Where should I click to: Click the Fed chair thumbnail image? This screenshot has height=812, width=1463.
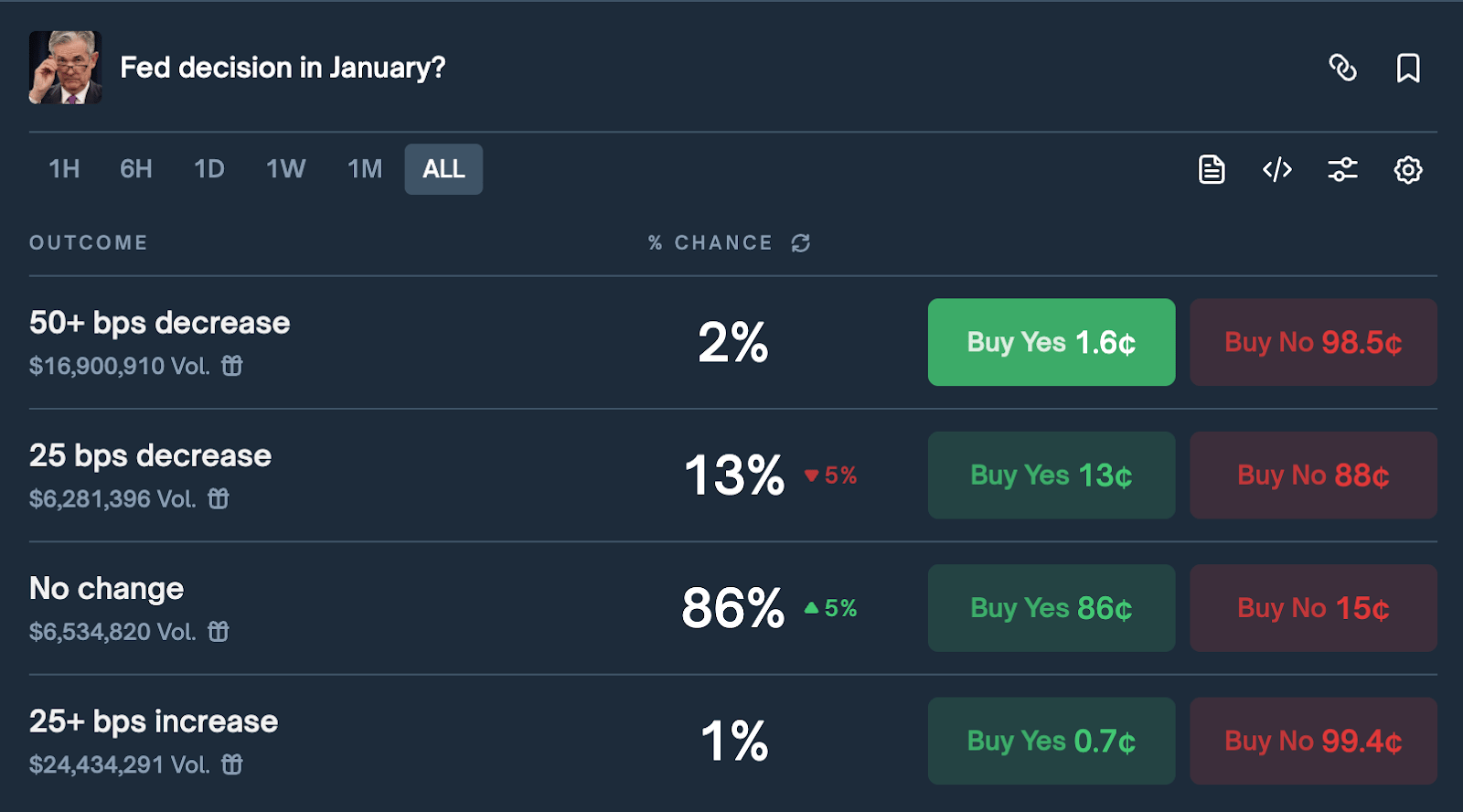coord(65,68)
